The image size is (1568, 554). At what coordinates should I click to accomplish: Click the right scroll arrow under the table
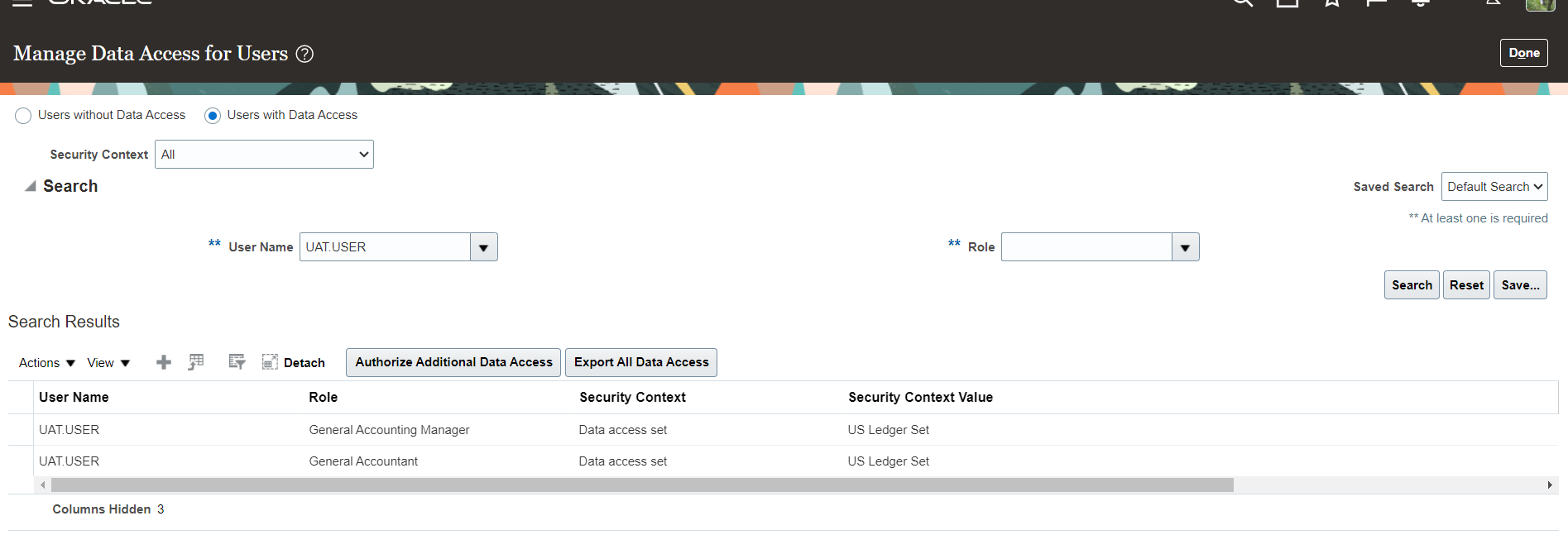tap(1550, 485)
